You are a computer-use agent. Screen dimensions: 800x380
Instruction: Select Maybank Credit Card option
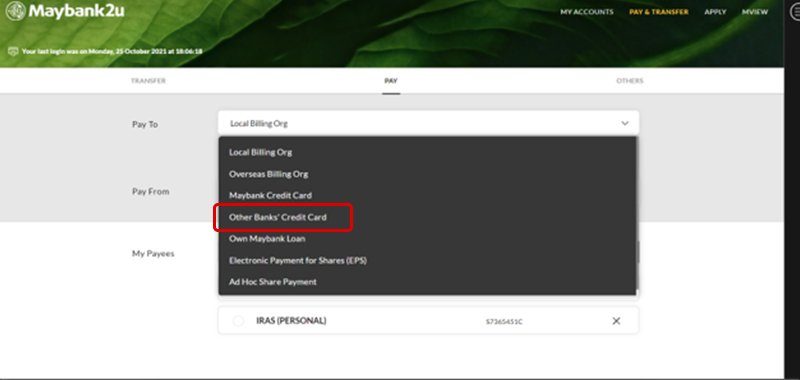pos(270,195)
